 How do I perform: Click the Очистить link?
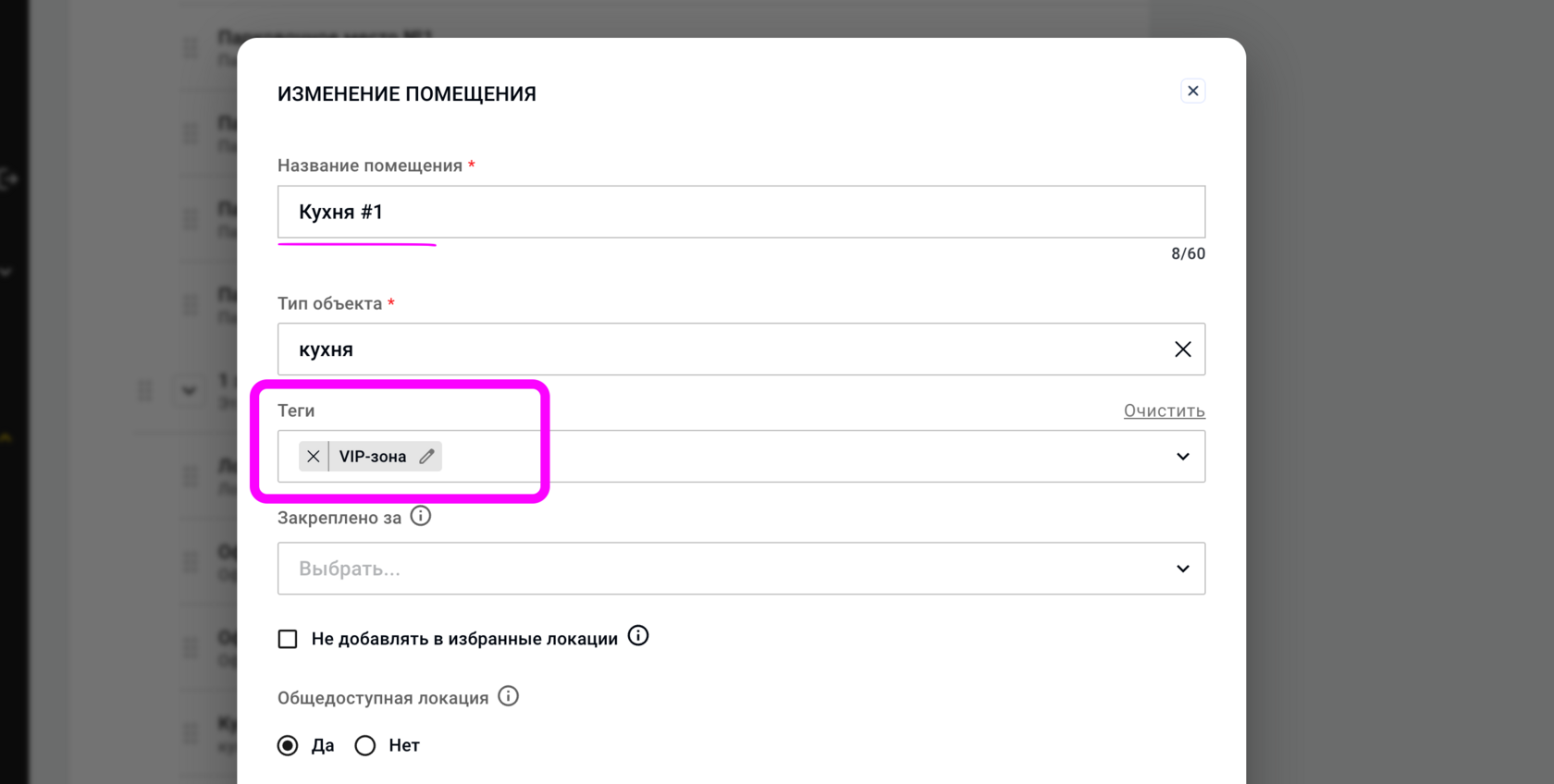pyautogui.click(x=1164, y=410)
